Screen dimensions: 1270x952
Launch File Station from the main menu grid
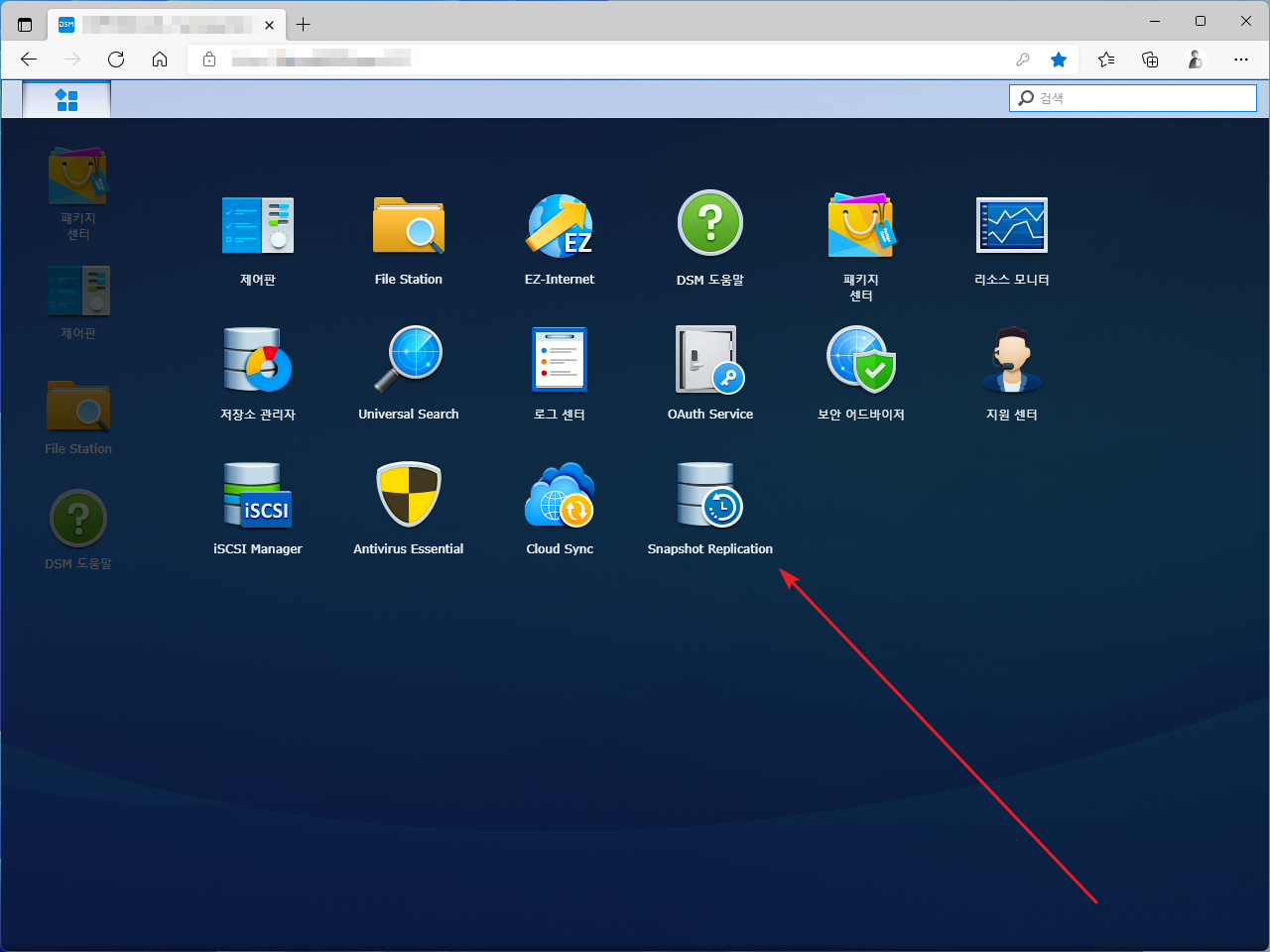point(409,239)
